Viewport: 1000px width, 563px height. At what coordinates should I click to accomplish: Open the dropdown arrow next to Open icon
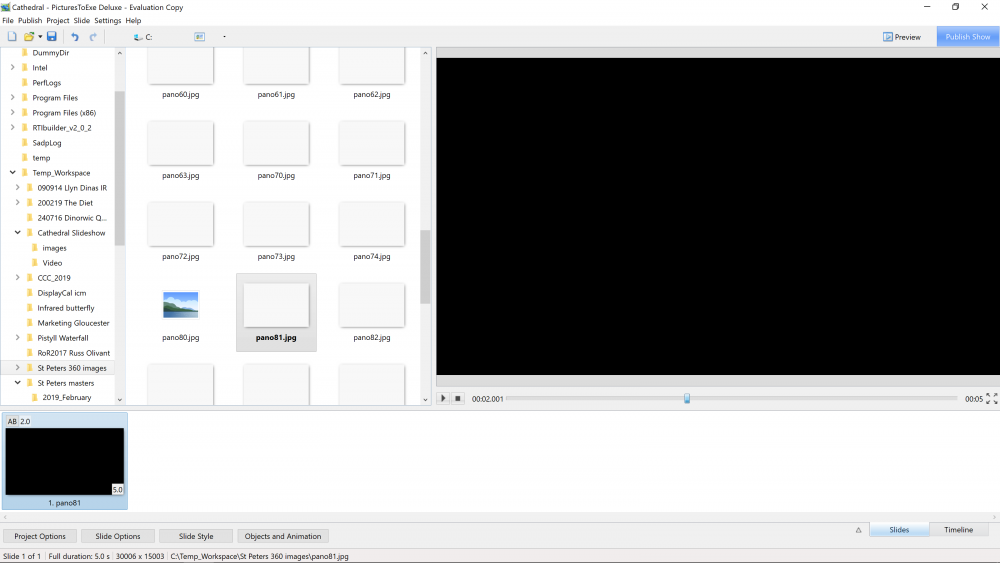tap(40, 37)
